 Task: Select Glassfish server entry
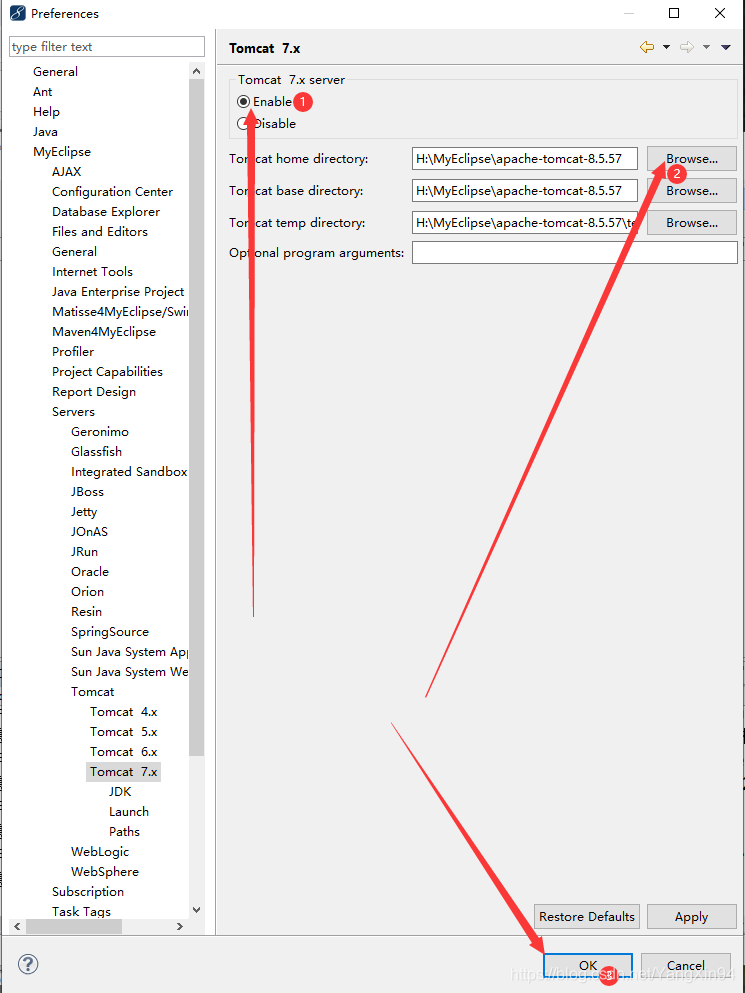(96, 452)
